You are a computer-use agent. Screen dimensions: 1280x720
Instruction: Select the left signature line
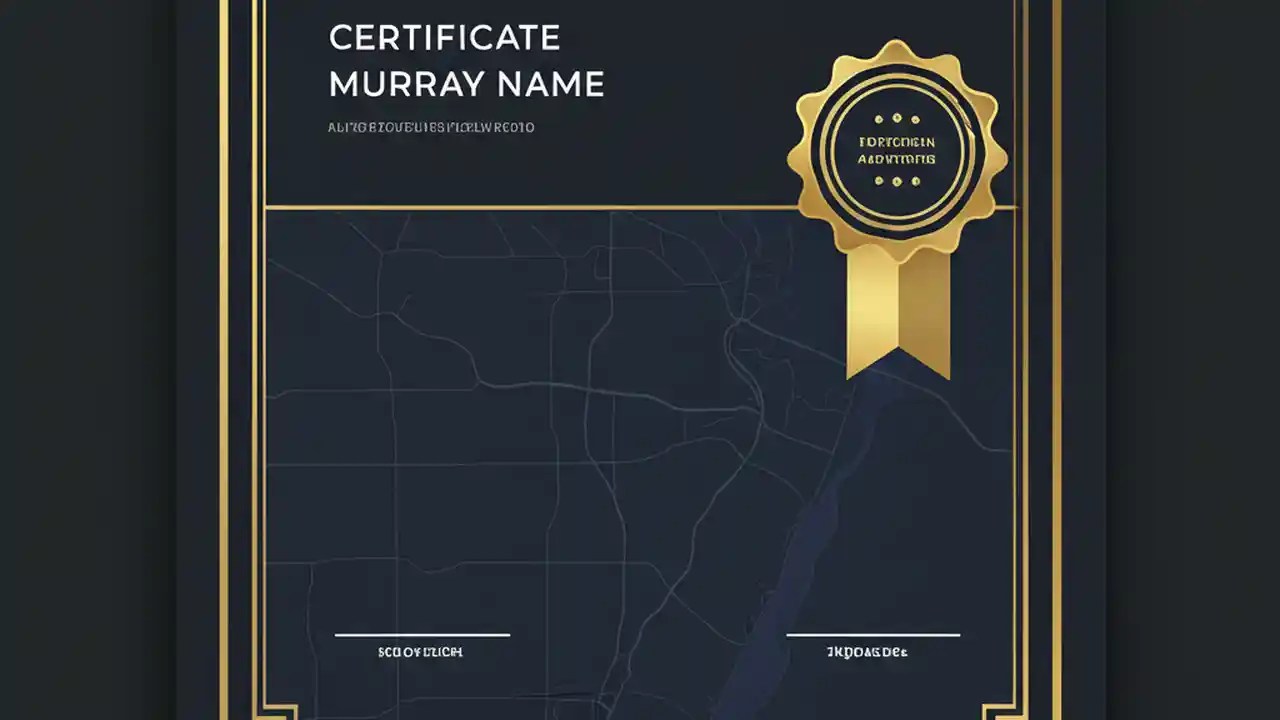click(x=422, y=634)
